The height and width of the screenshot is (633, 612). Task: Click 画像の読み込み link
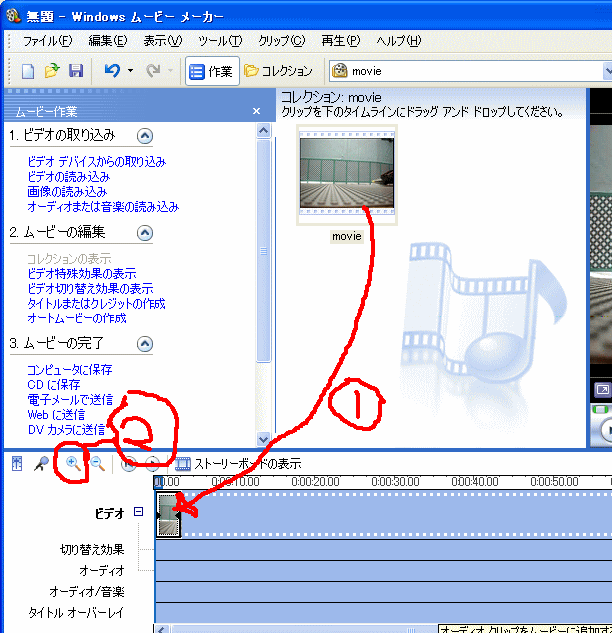coord(67,192)
